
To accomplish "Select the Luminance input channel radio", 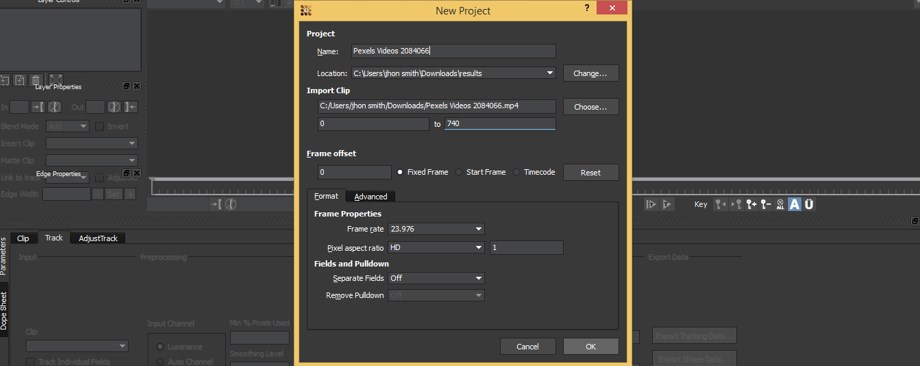I will [160, 347].
